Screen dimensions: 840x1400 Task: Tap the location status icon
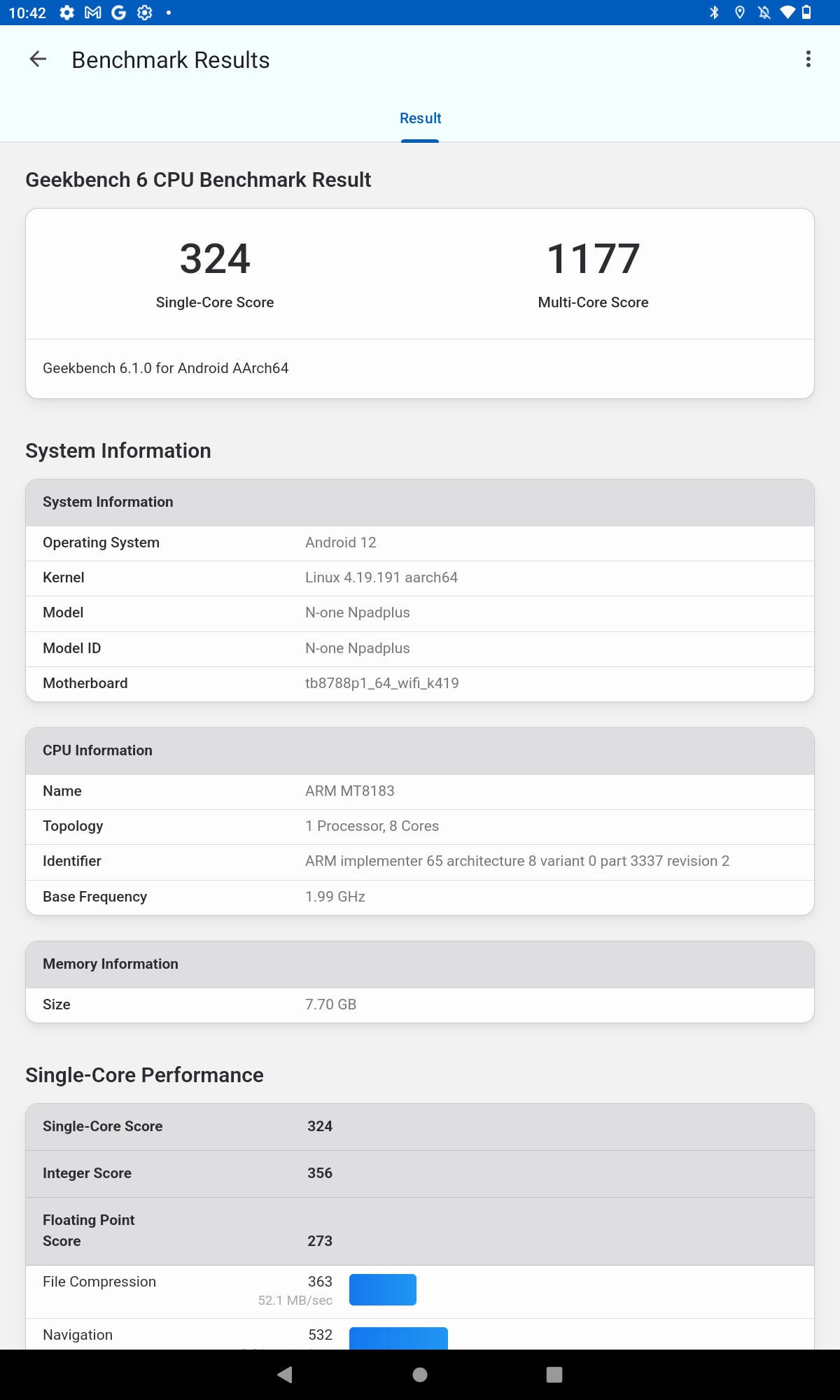coord(739,13)
